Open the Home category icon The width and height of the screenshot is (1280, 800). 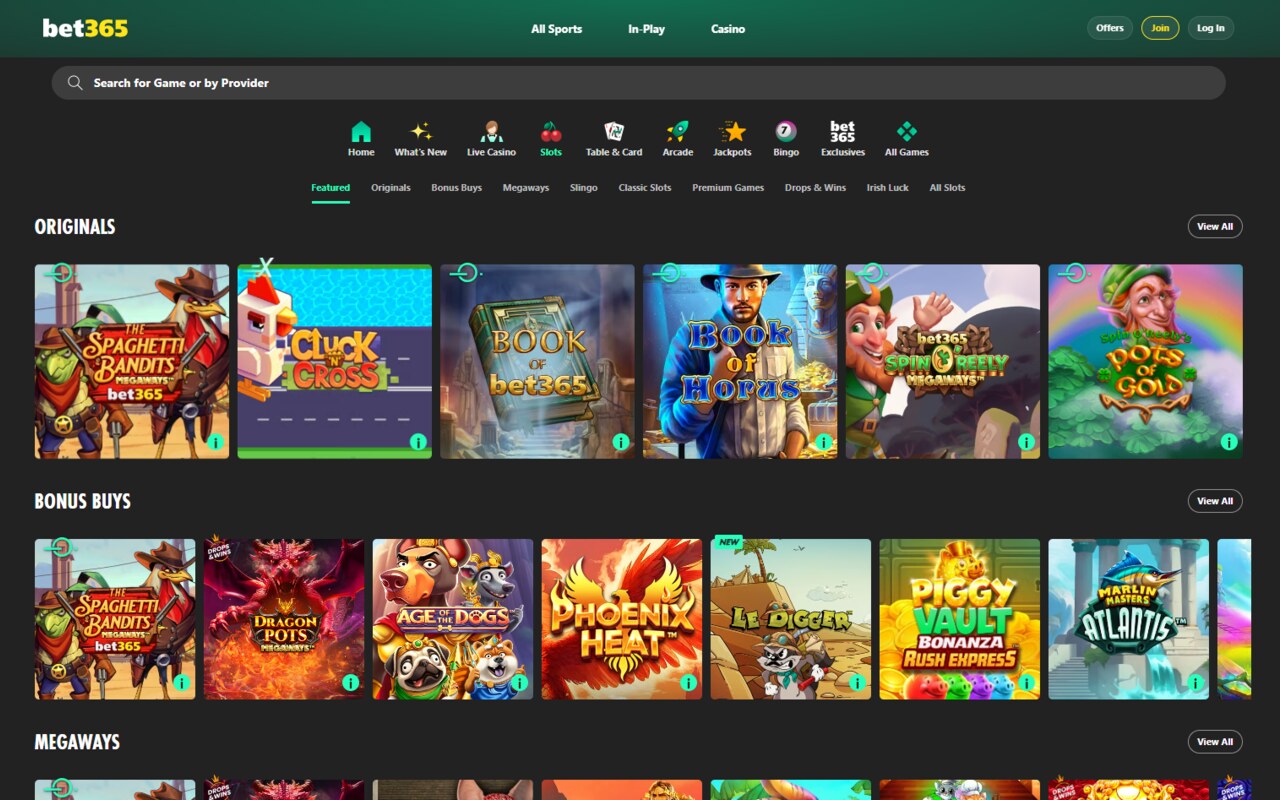pyautogui.click(x=361, y=132)
